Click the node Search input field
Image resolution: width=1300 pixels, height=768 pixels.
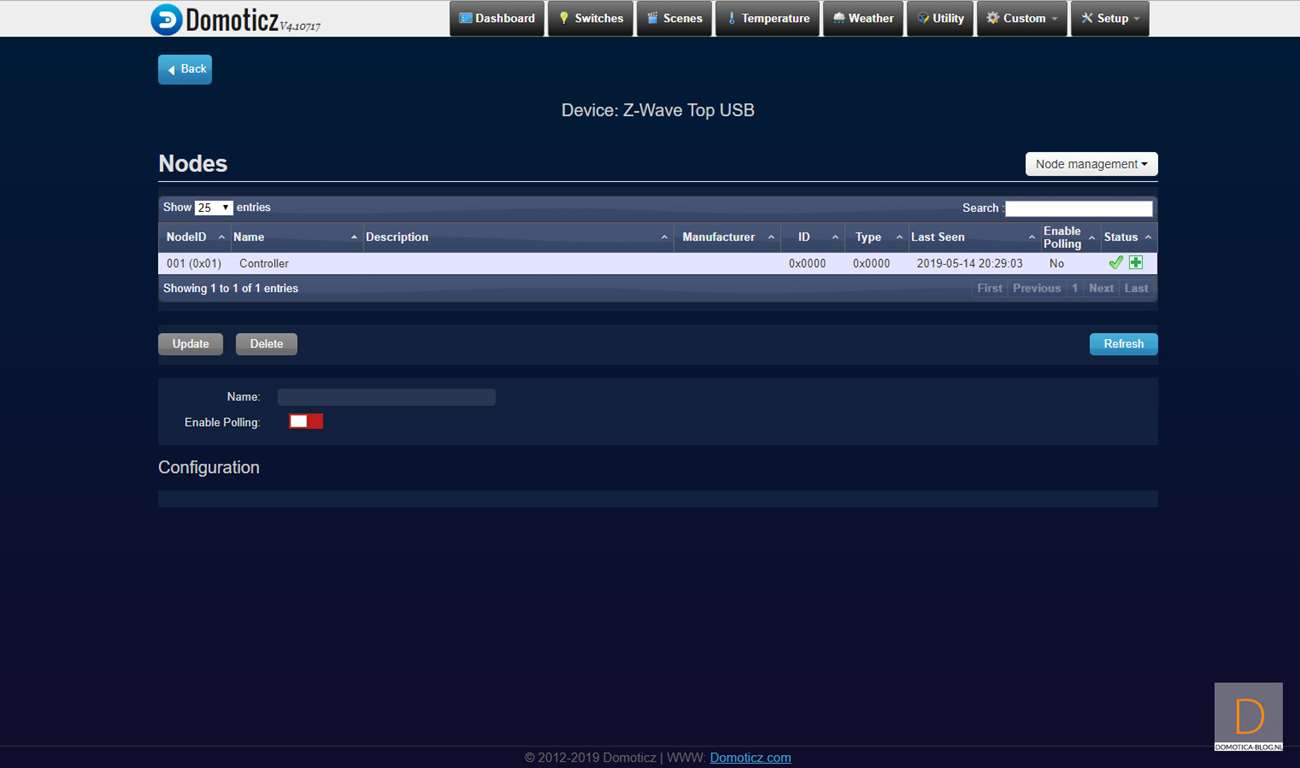pyautogui.click(x=1078, y=208)
